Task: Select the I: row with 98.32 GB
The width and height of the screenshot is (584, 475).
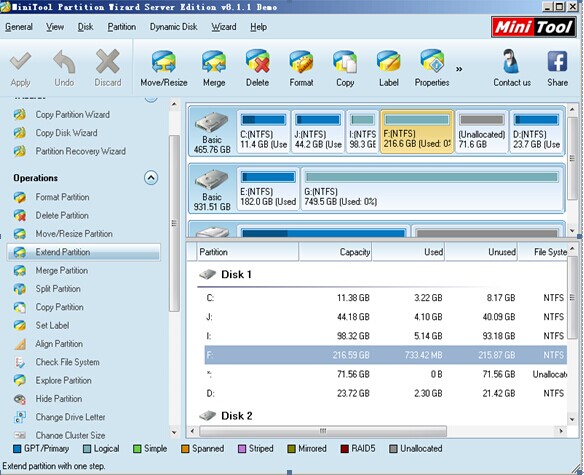Action: click(385, 336)
